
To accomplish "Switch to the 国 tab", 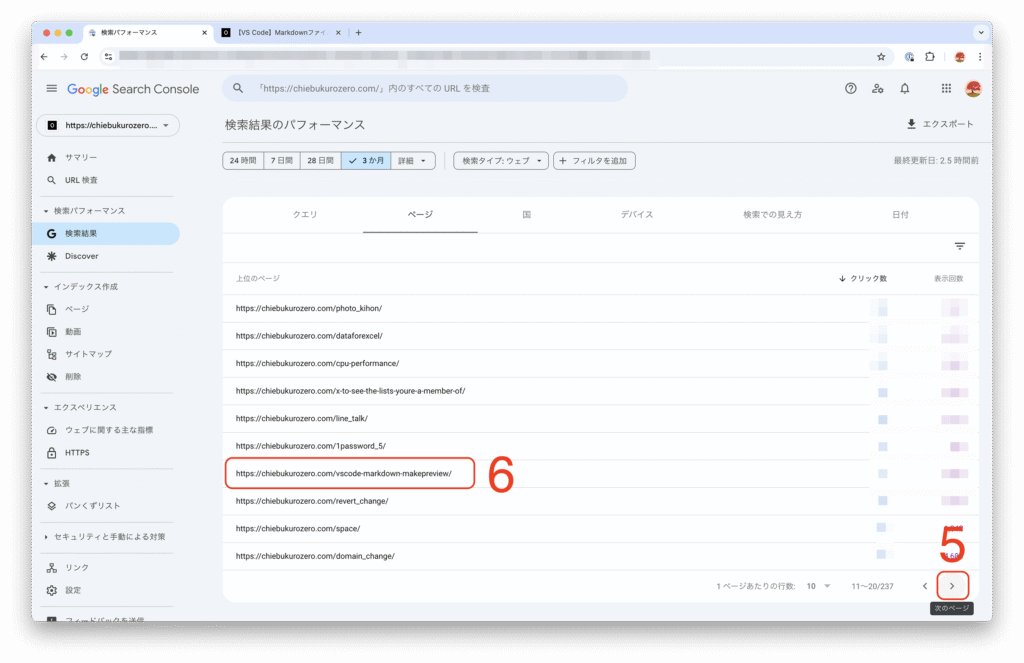I will 526,215.
